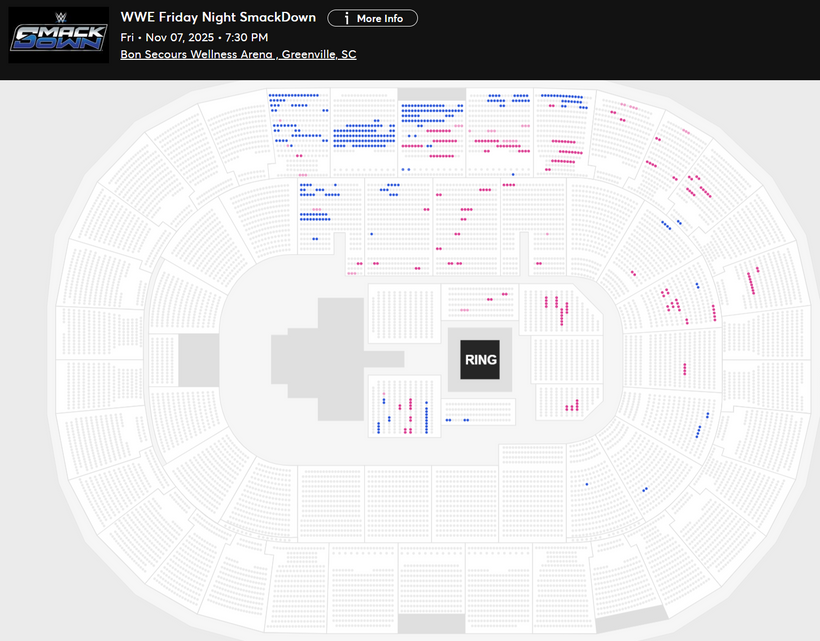Select floor section directly above the ring
The height and width of the screenshot is (641, 820).
(480, 302)
